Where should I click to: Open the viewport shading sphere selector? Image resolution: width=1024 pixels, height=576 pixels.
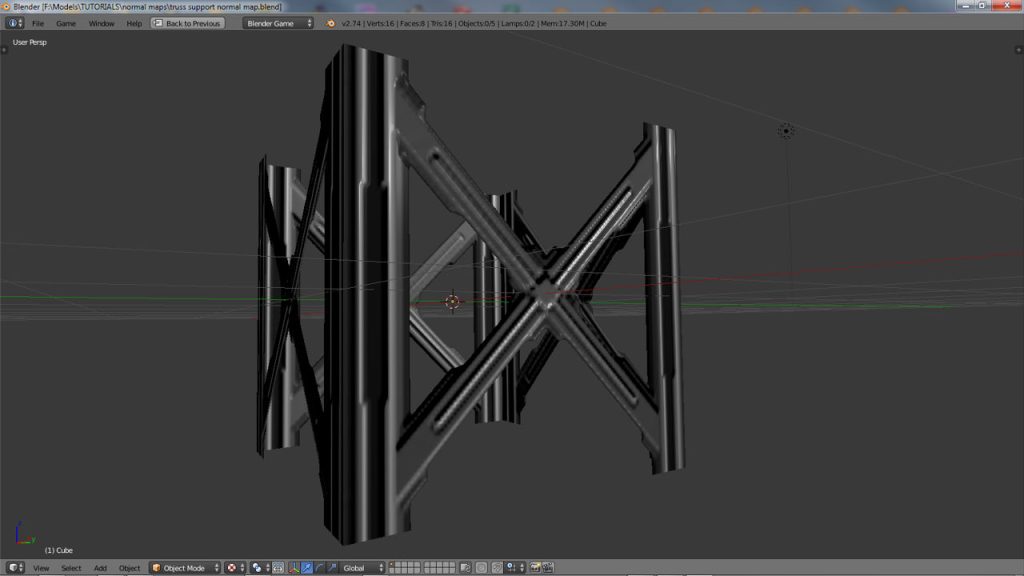231,567
